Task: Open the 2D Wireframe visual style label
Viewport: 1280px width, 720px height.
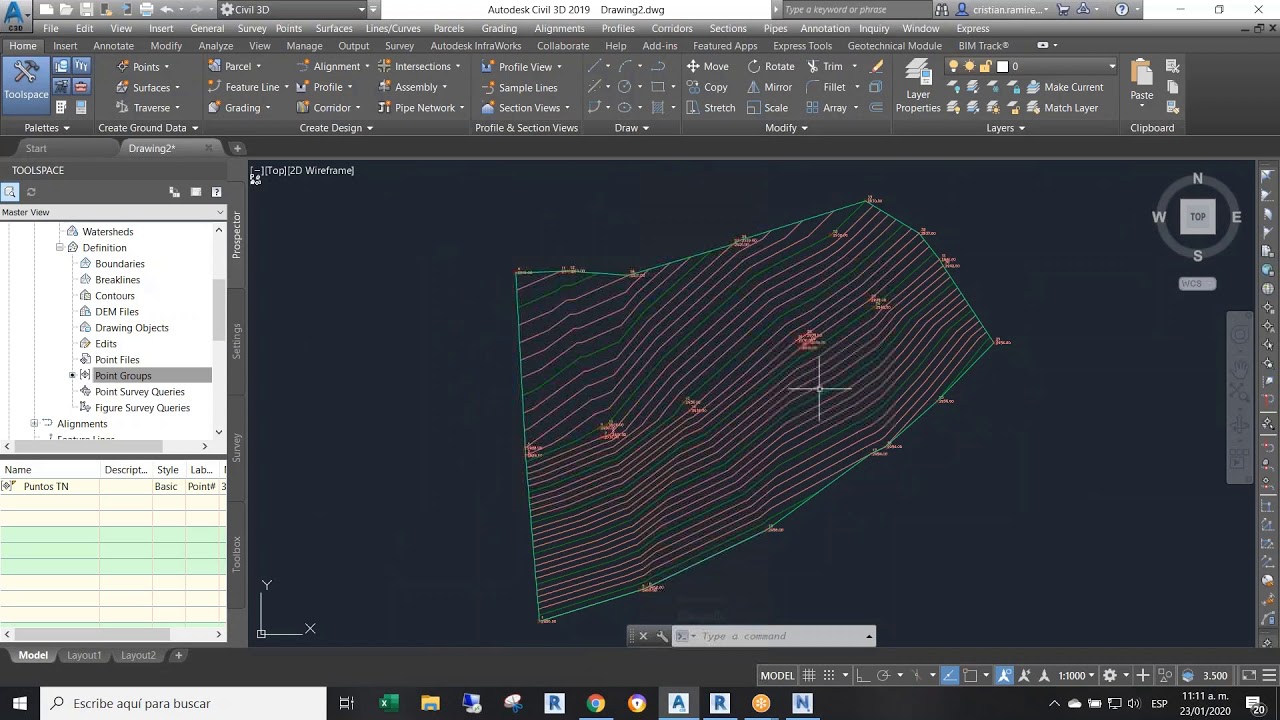Action: coord(321,171)
